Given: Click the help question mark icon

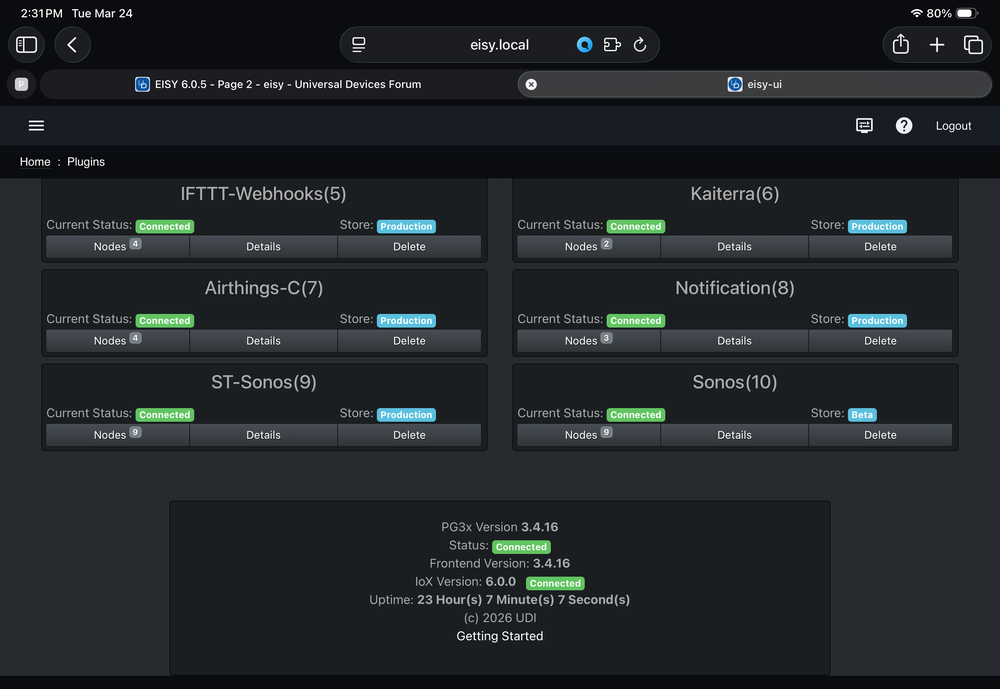Looking at the screenshot, I should (904, 126).
